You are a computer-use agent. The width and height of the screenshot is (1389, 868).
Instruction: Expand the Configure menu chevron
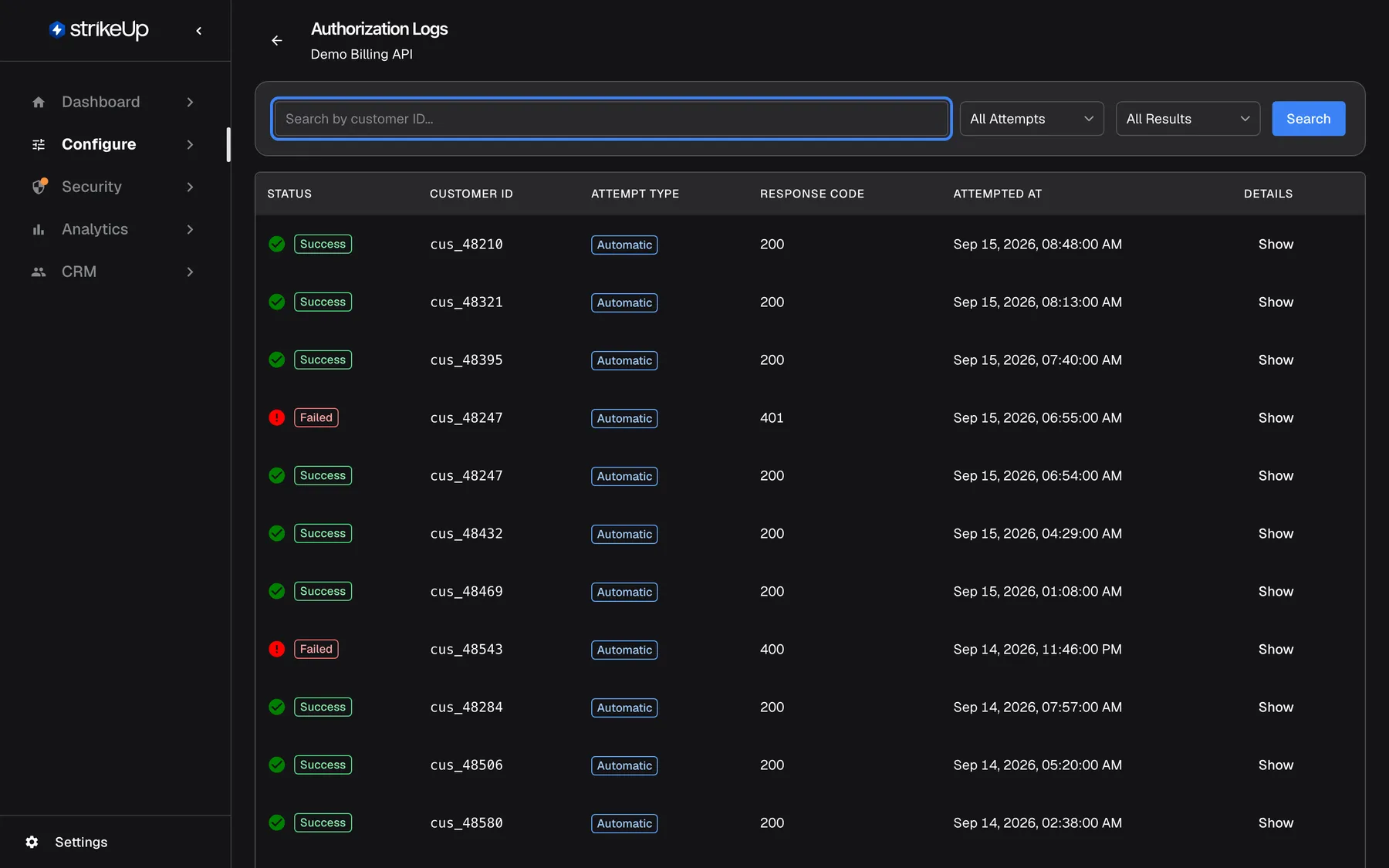click(190, 144)
